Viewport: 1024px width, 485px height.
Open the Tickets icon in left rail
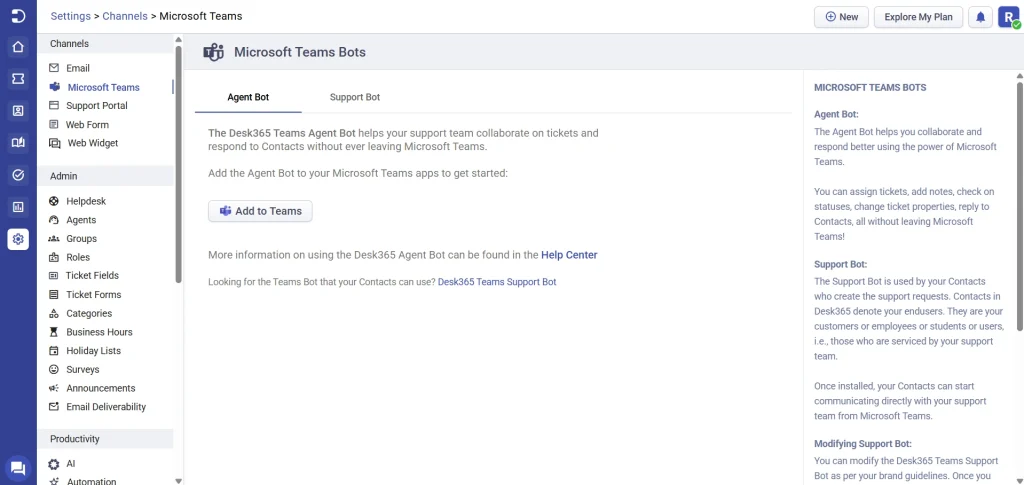[x=18, y=79]
